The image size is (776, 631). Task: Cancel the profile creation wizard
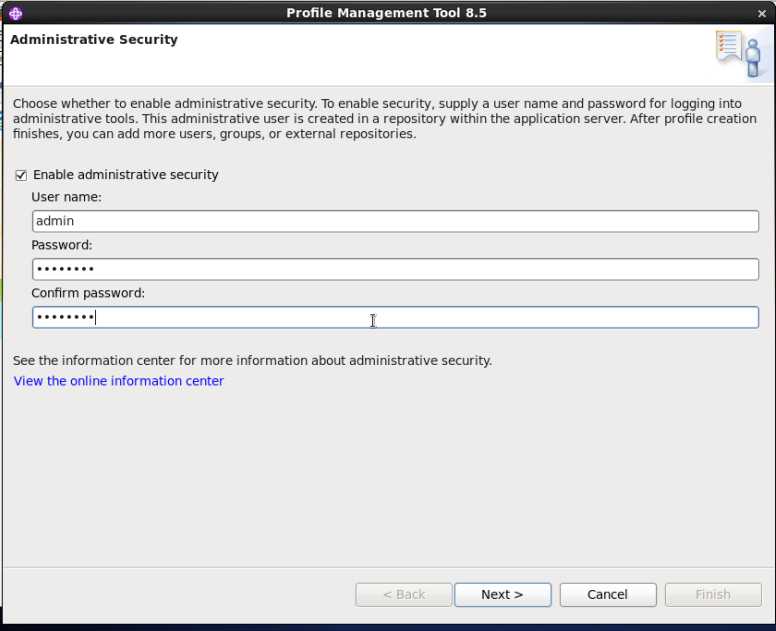tap(607, 594)
